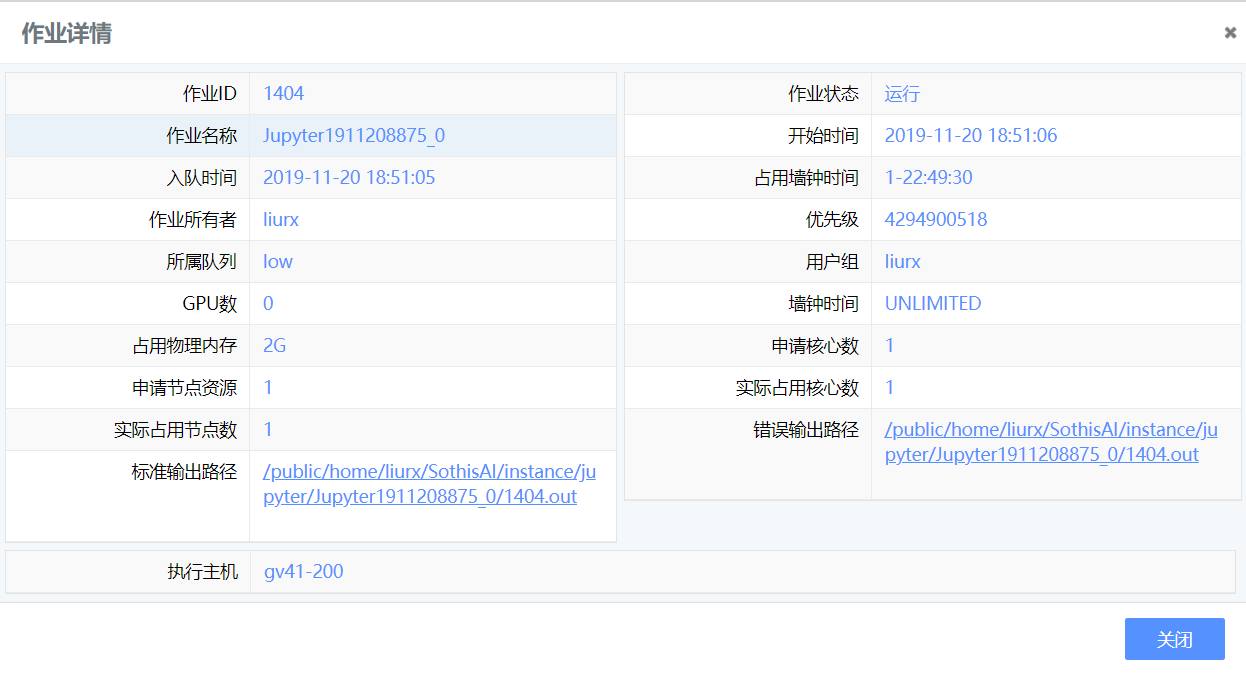Click the job owner value liurx
Screen dimensions: 1246x676
(281, 220)
